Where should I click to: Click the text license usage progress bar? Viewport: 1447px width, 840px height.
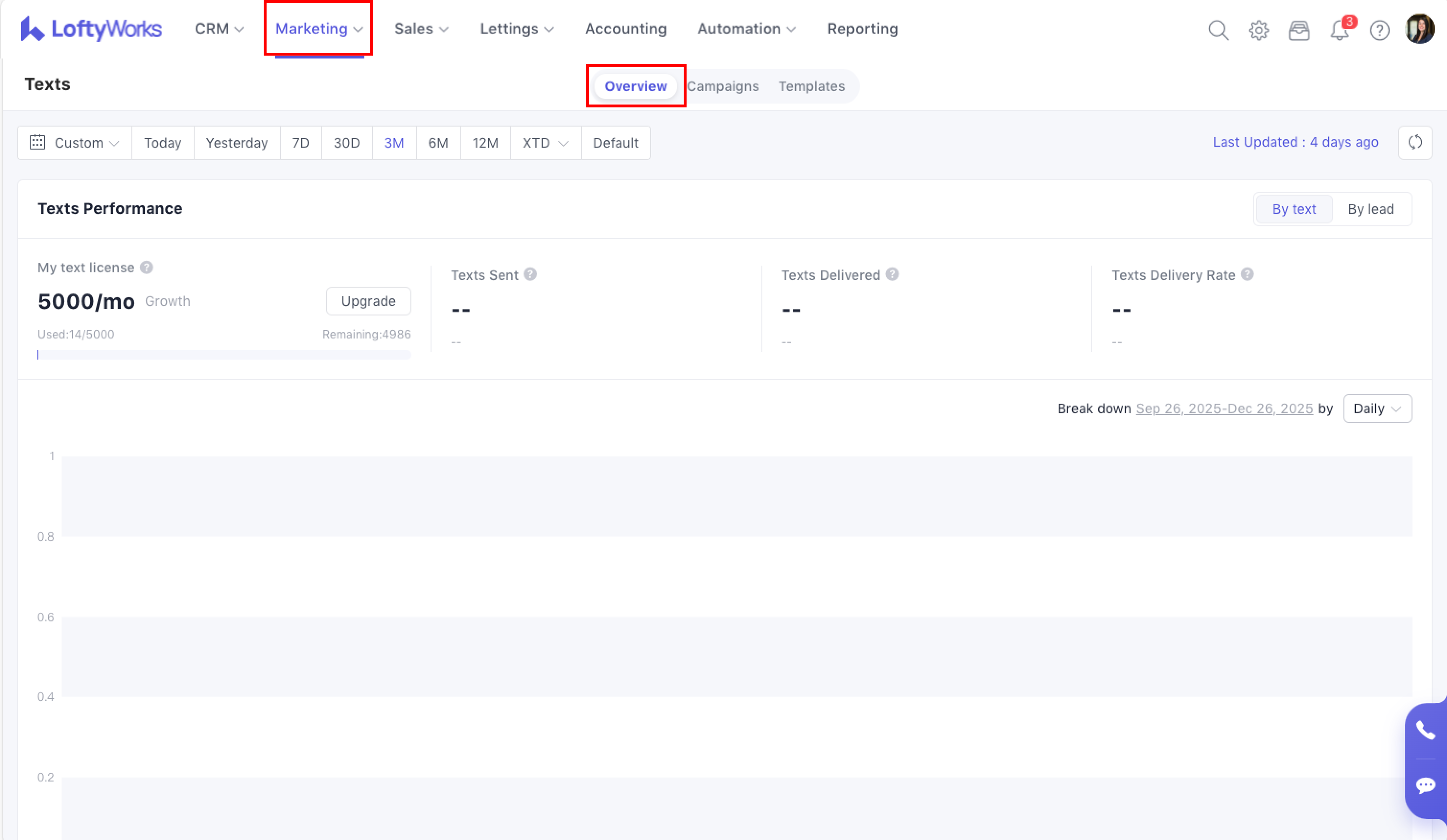pos(224,355)
